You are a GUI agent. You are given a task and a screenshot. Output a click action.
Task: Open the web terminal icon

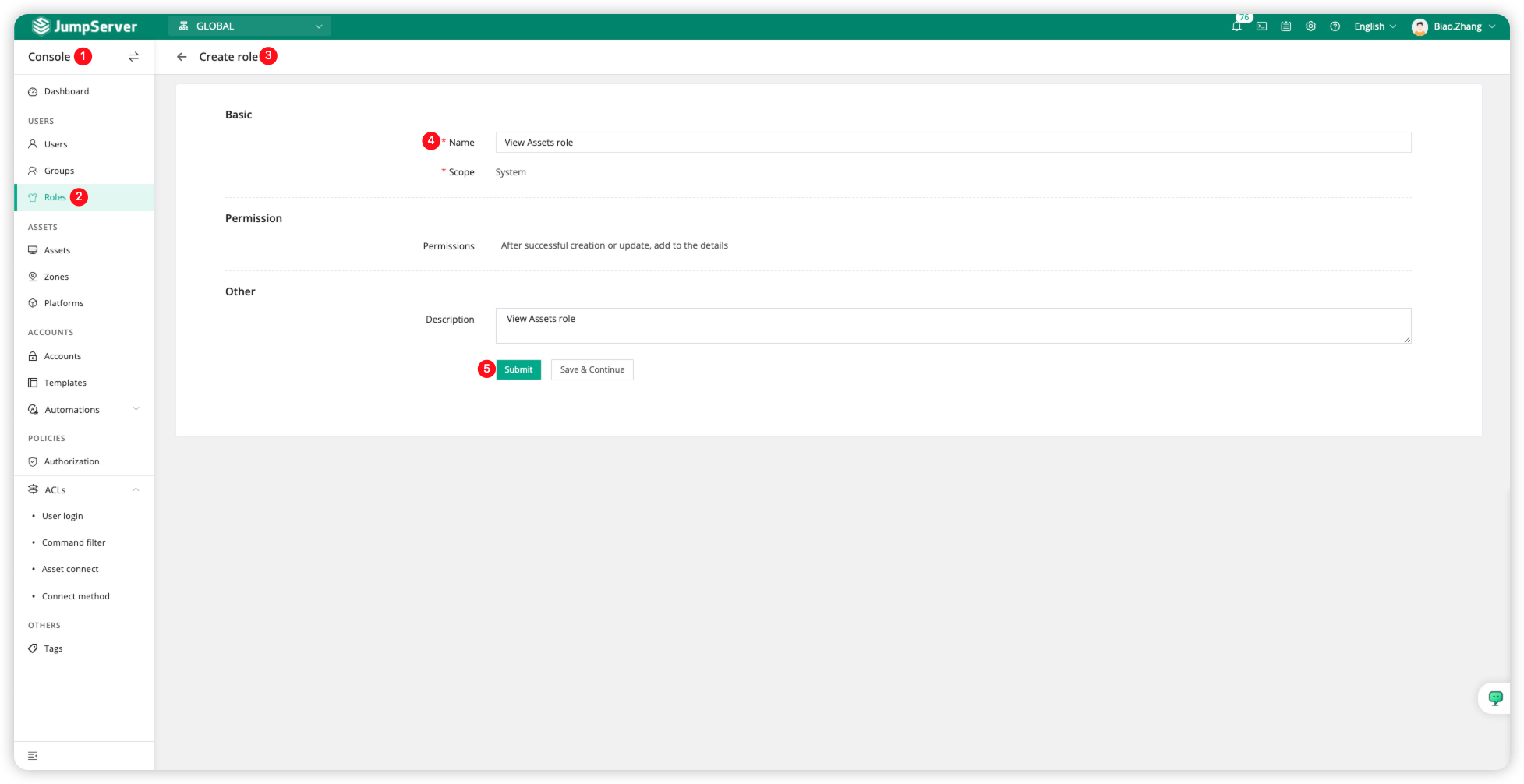[1261, 26]
